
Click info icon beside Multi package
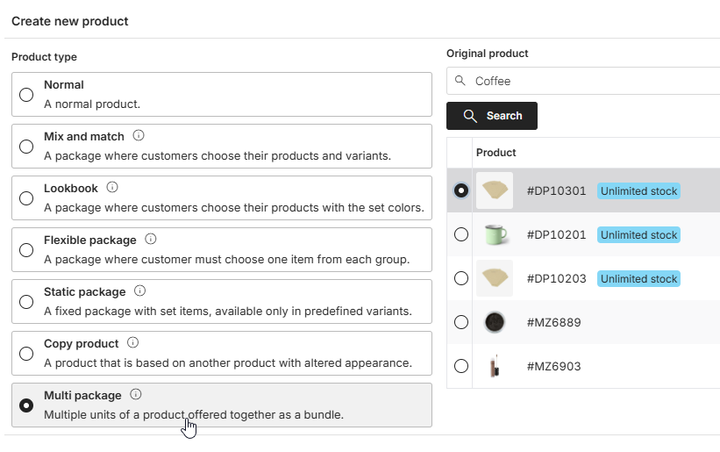tap(136, 395)
